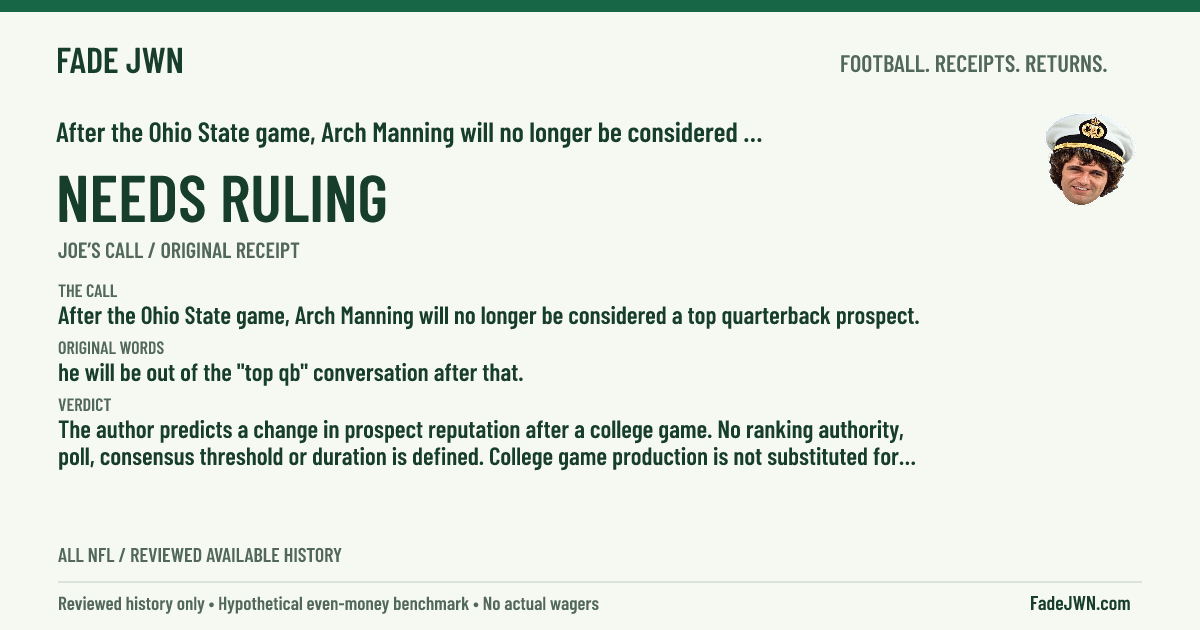Expand the truncated verdict paragraph
The height and width of the screenshot is (630, 1200).
tap(487, 445)
